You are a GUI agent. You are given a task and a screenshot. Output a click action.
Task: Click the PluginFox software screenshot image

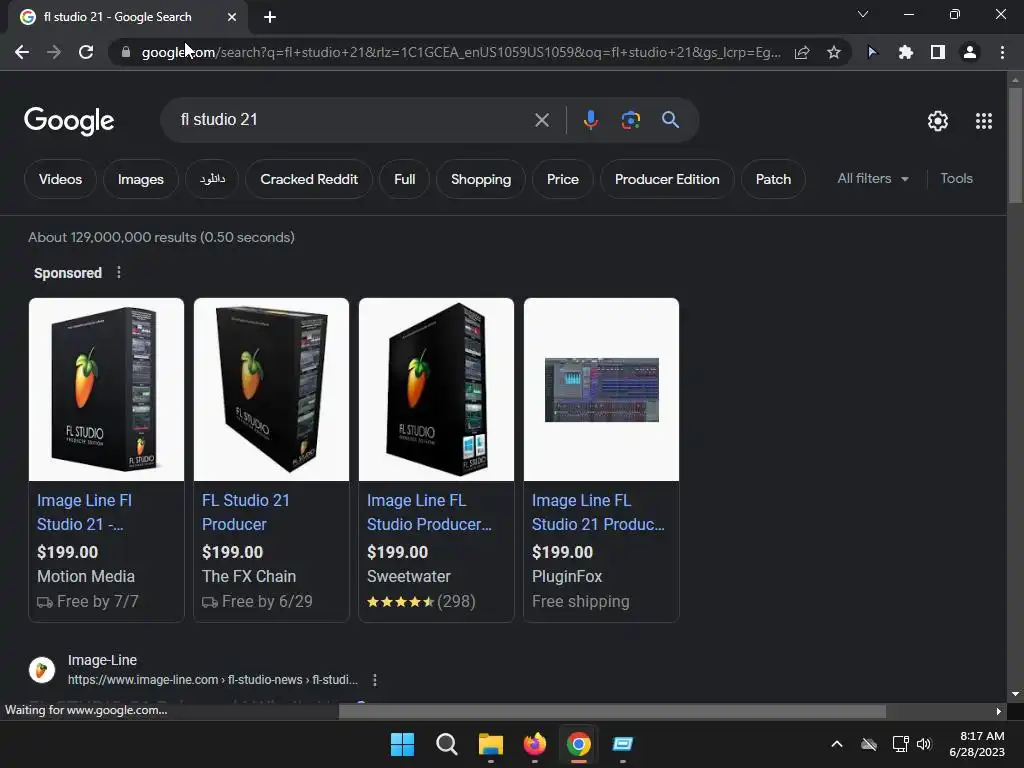pyautogui.click(x=601, y=390)
